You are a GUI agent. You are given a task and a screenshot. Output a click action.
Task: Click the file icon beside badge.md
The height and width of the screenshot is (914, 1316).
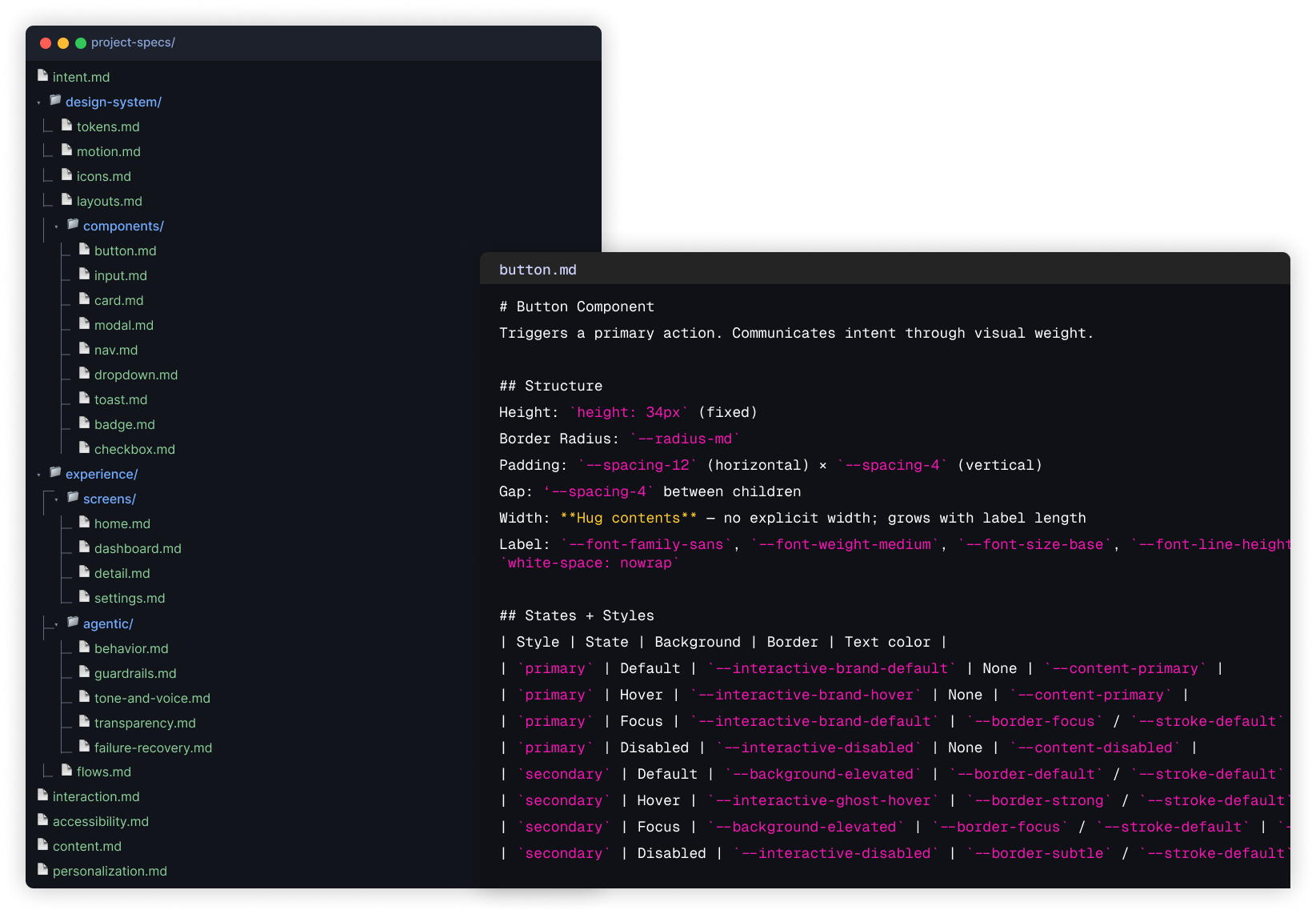coord(85,423)
